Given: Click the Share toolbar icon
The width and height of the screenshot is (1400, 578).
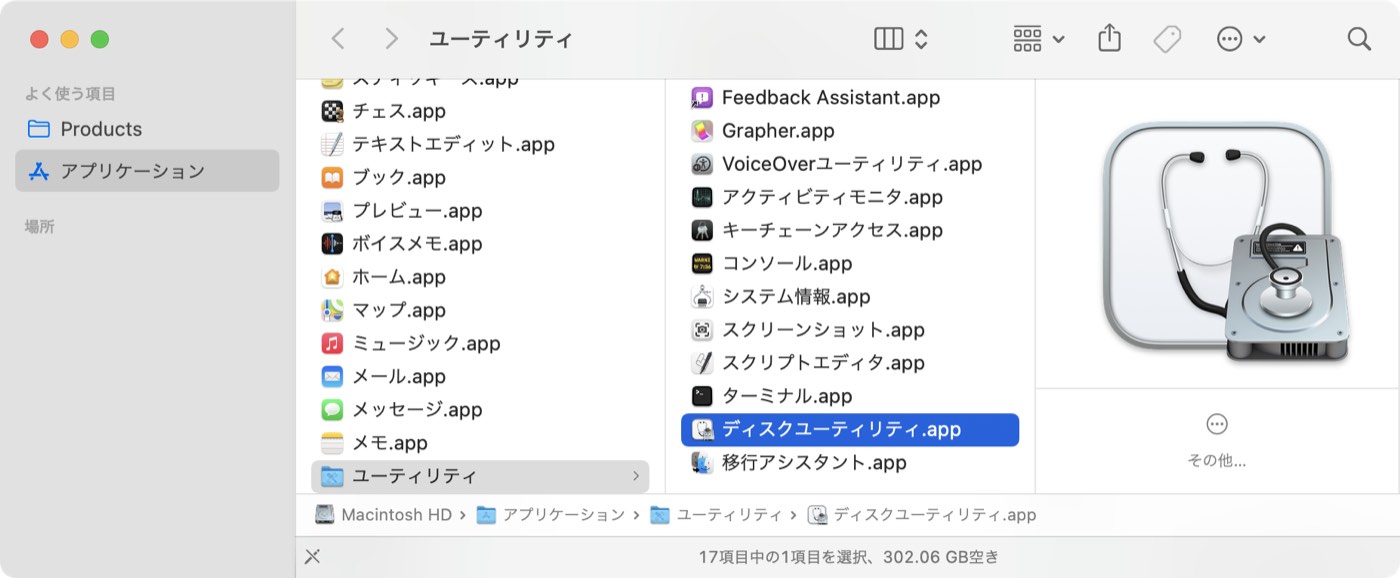Looking at the screenshot, I should point(1108,39).
